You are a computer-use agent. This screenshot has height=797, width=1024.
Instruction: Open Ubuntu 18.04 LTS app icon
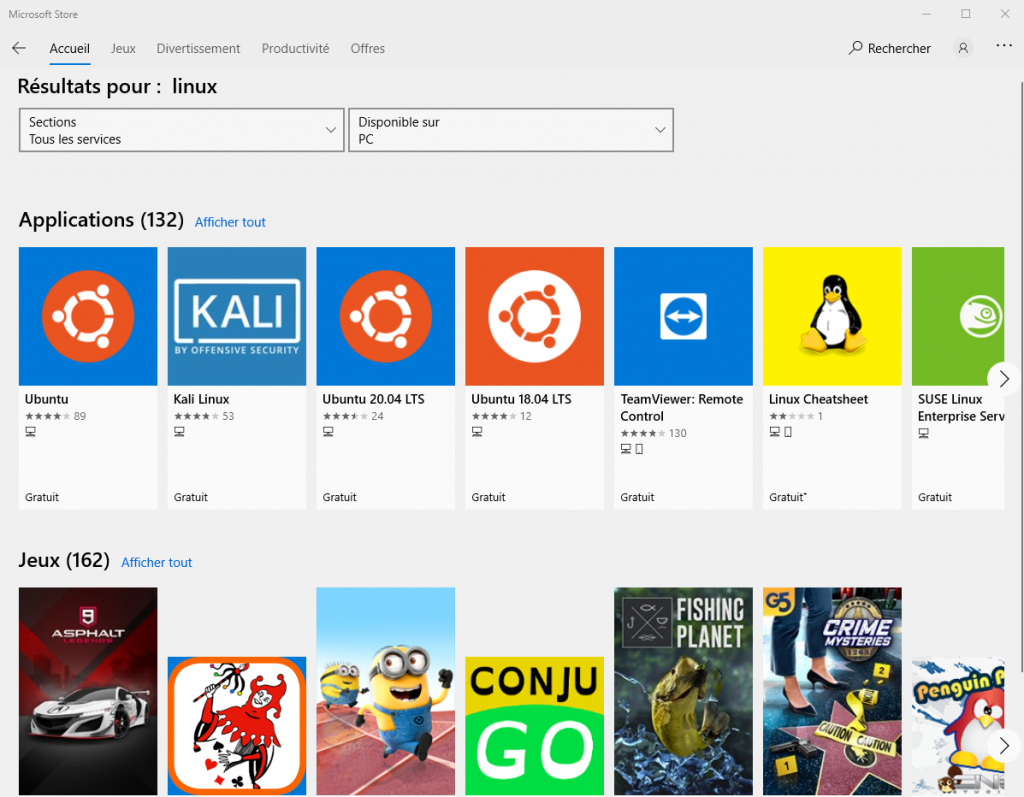pyautogui.click(x=535, y=316)
